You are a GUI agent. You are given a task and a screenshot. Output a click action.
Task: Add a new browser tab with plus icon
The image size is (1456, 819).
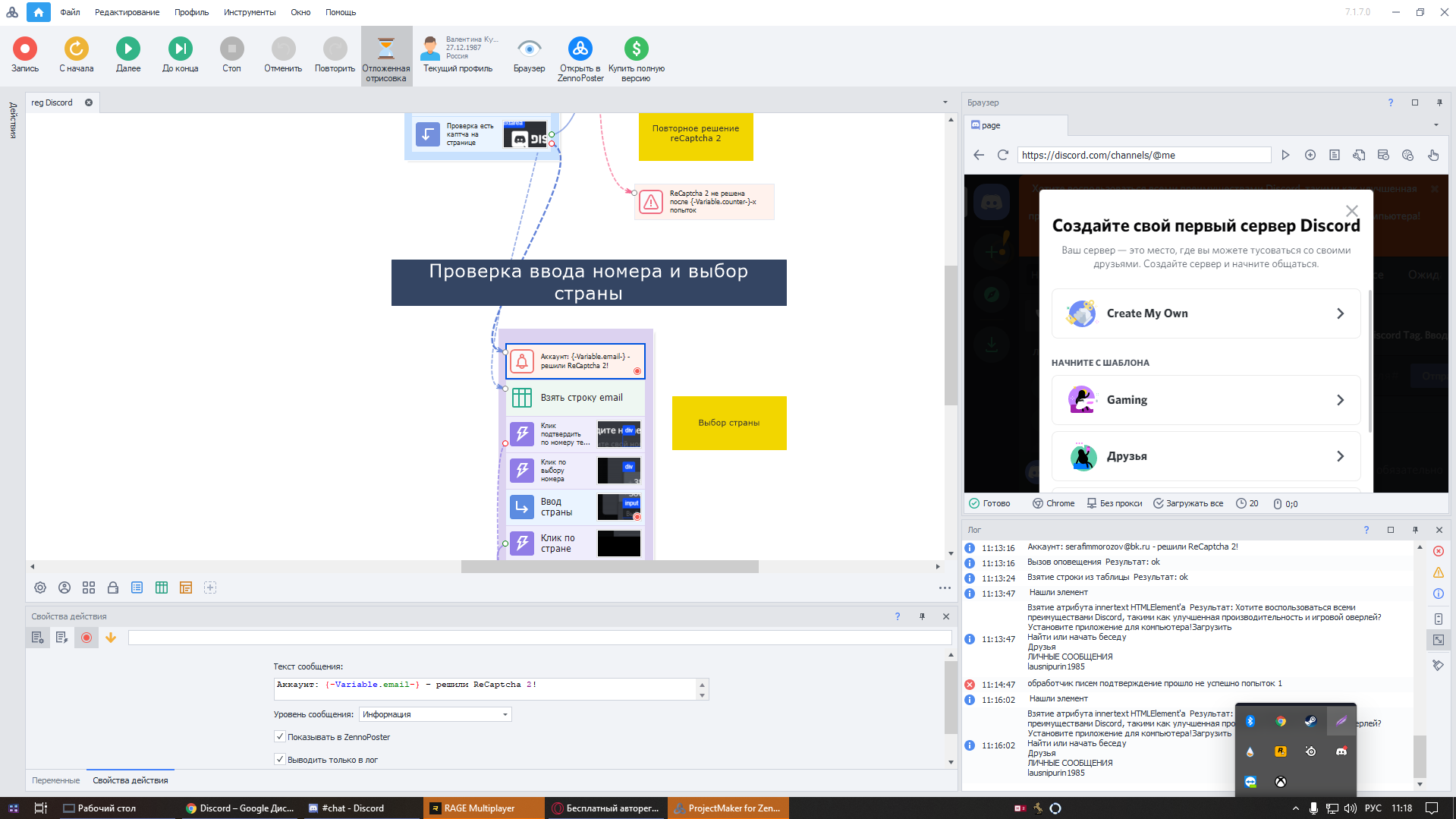point(1310,155)
